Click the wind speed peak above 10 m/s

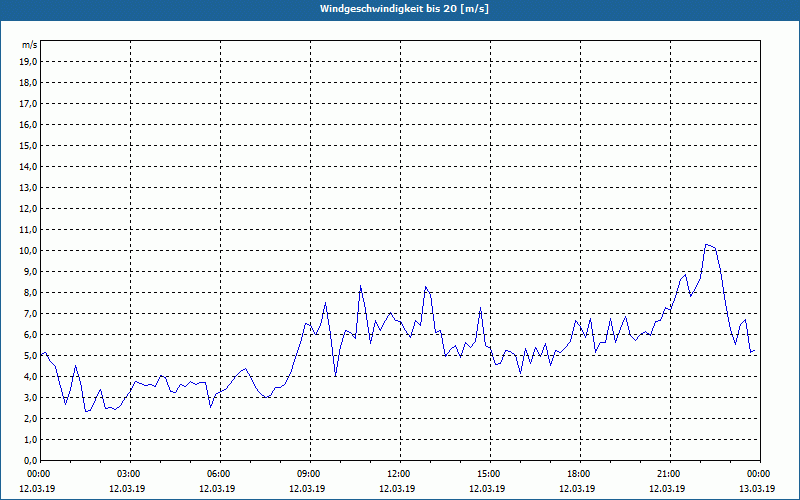pos(708,245)
